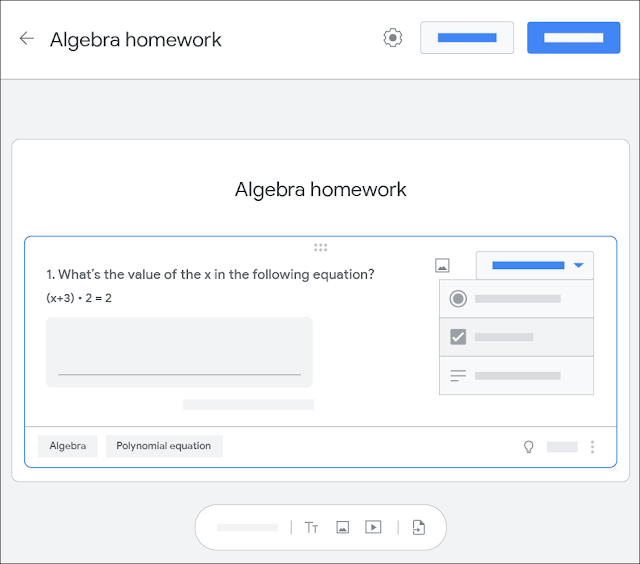Click the add video icon in bottom toolbar
The image size is (640, 564).
[x=373, y=527]
